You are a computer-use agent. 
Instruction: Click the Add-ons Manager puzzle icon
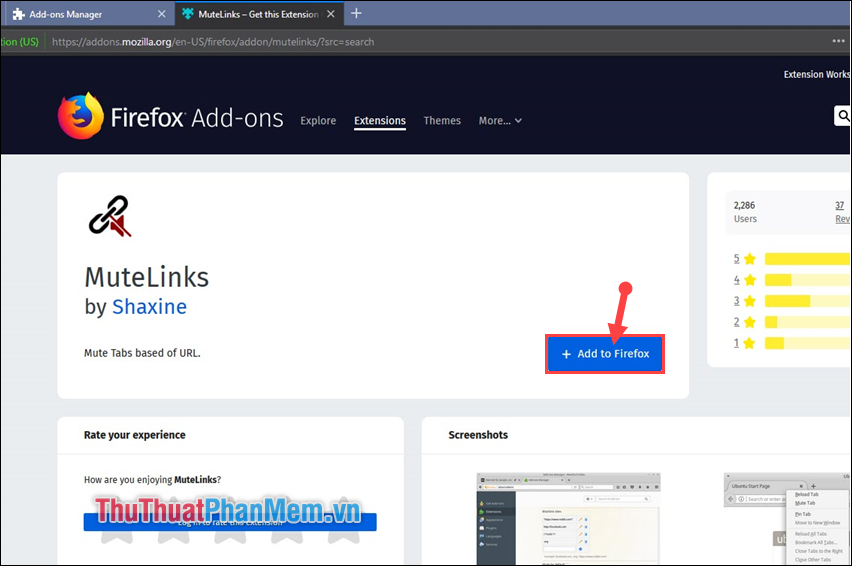[18, 14]
